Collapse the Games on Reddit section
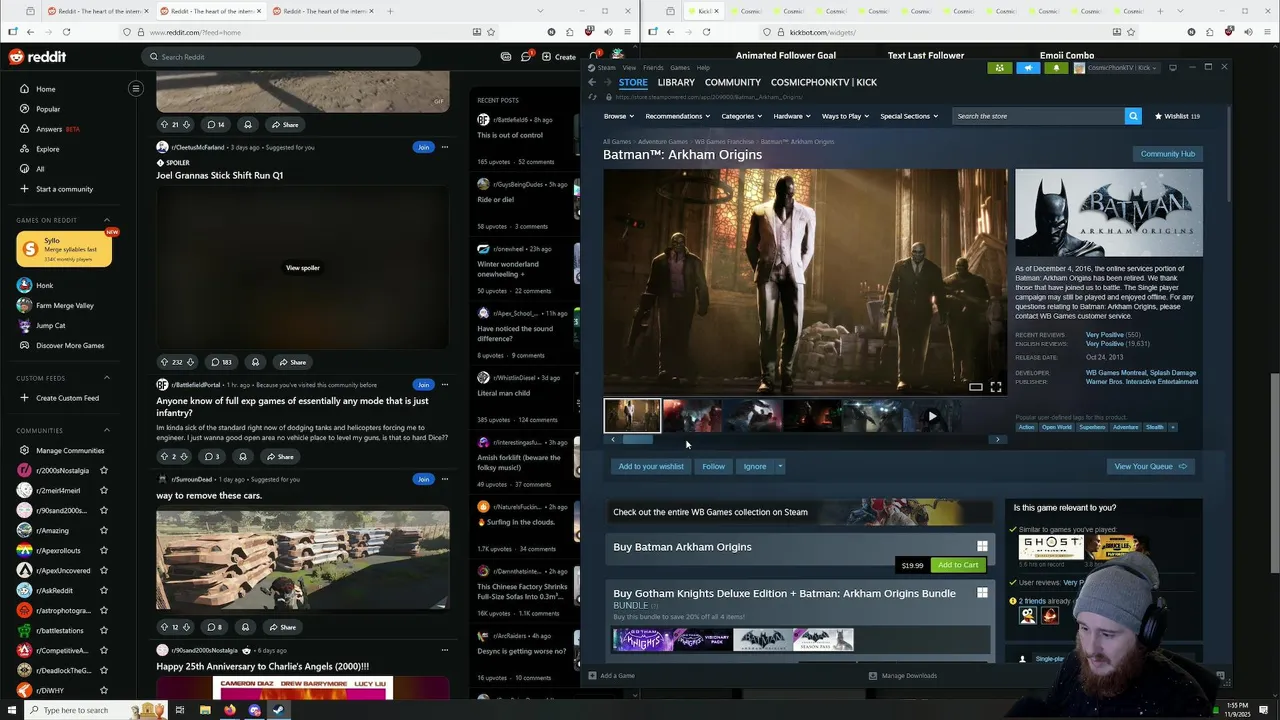 pos(107,220)
